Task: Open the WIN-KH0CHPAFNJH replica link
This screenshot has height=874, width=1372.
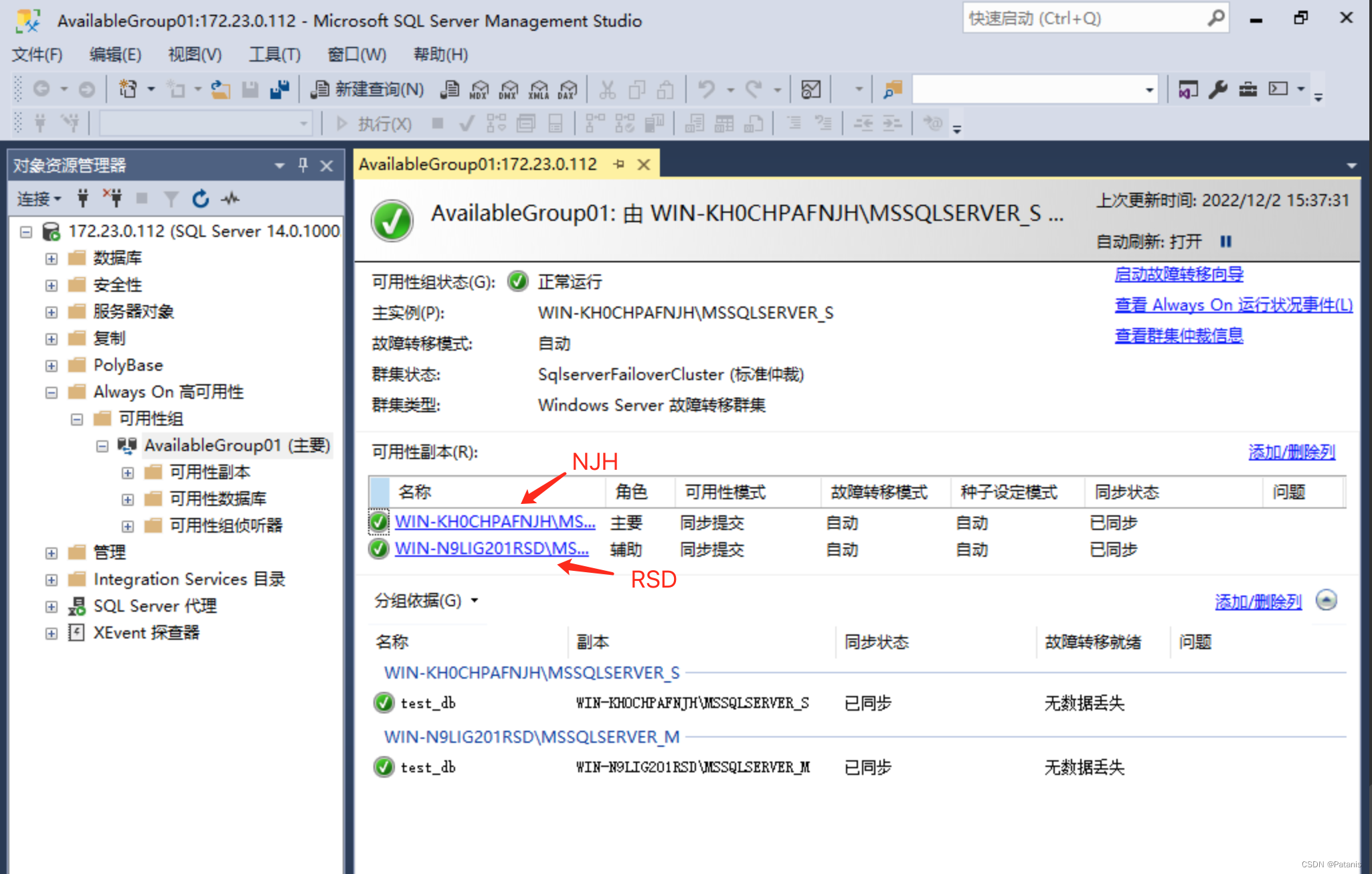Action: 495,521
